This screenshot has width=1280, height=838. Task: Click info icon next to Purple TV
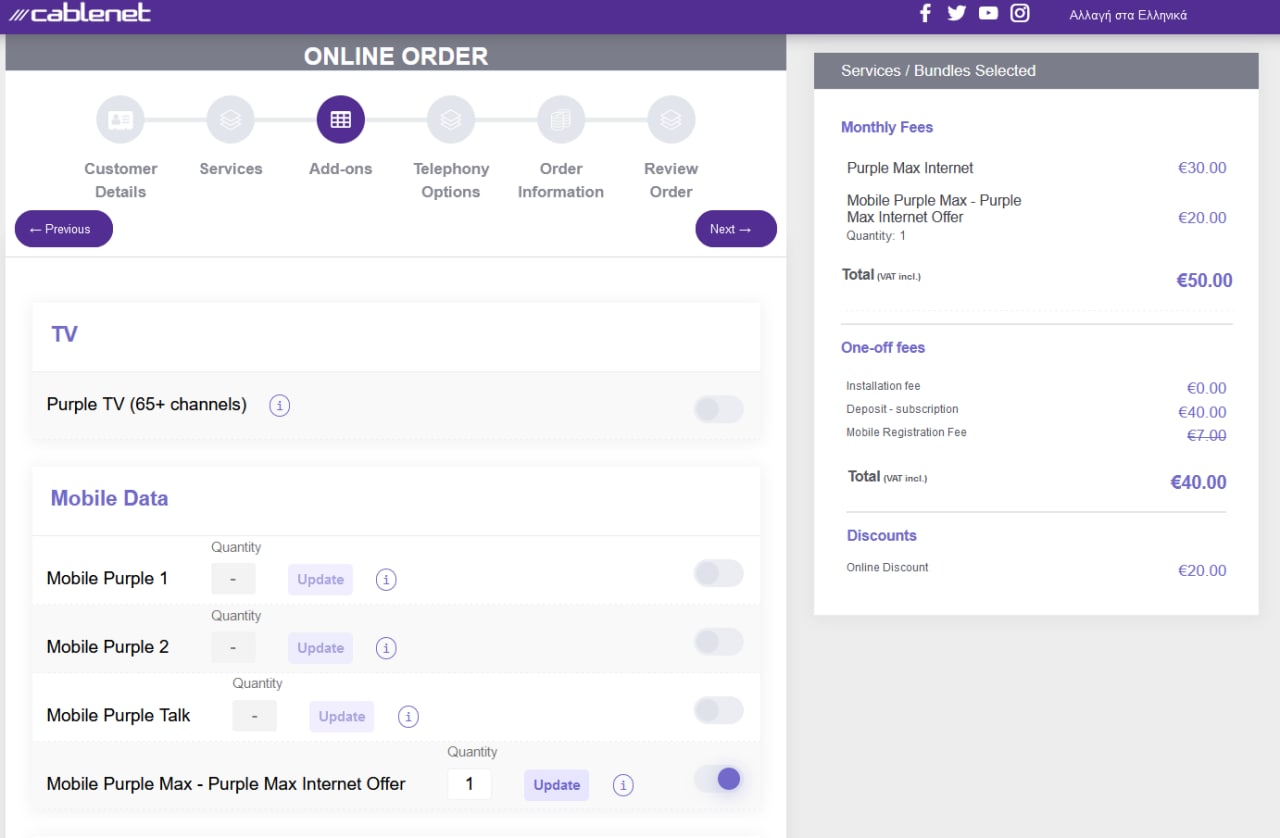(280, 405)
